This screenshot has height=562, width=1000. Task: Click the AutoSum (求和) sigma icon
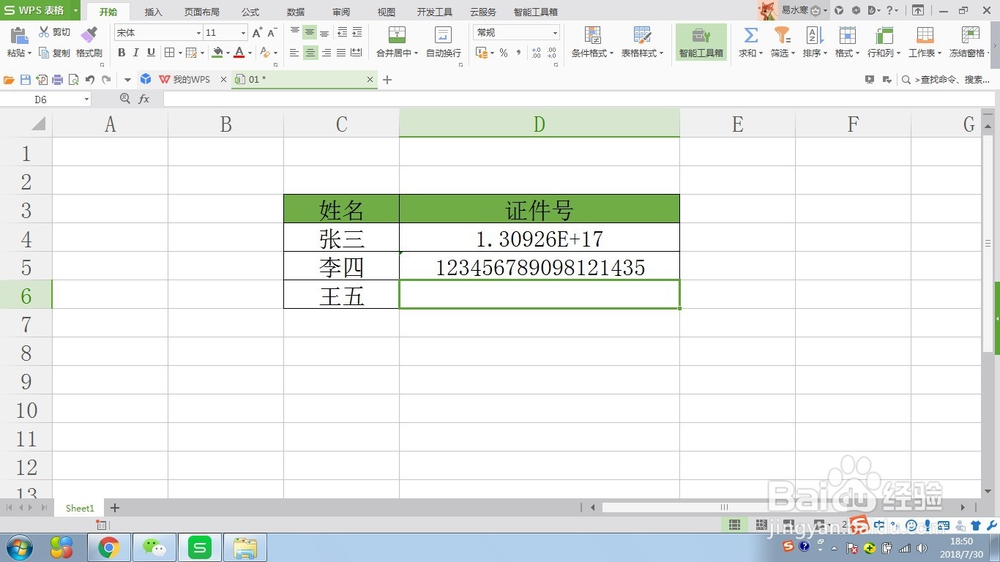pos(751,35)
